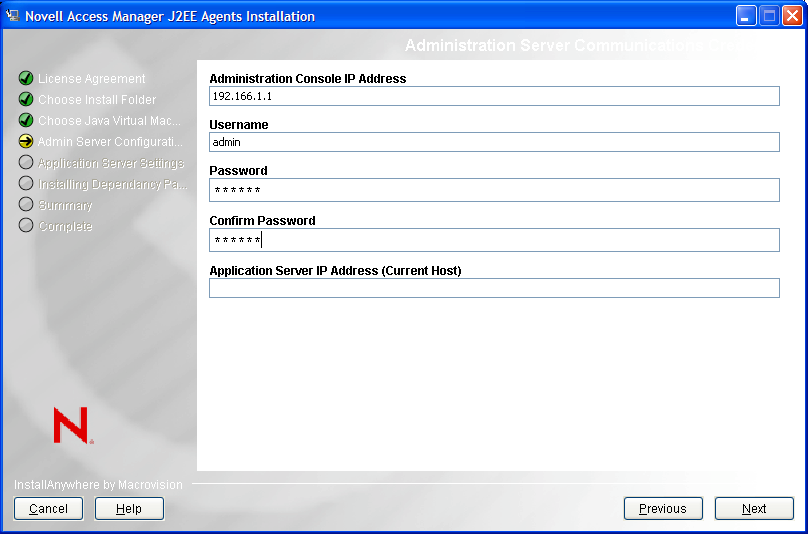Click the grey circle beside Complete
The image size is (808, 534).
pyautogui.click(x=26, y=225)
